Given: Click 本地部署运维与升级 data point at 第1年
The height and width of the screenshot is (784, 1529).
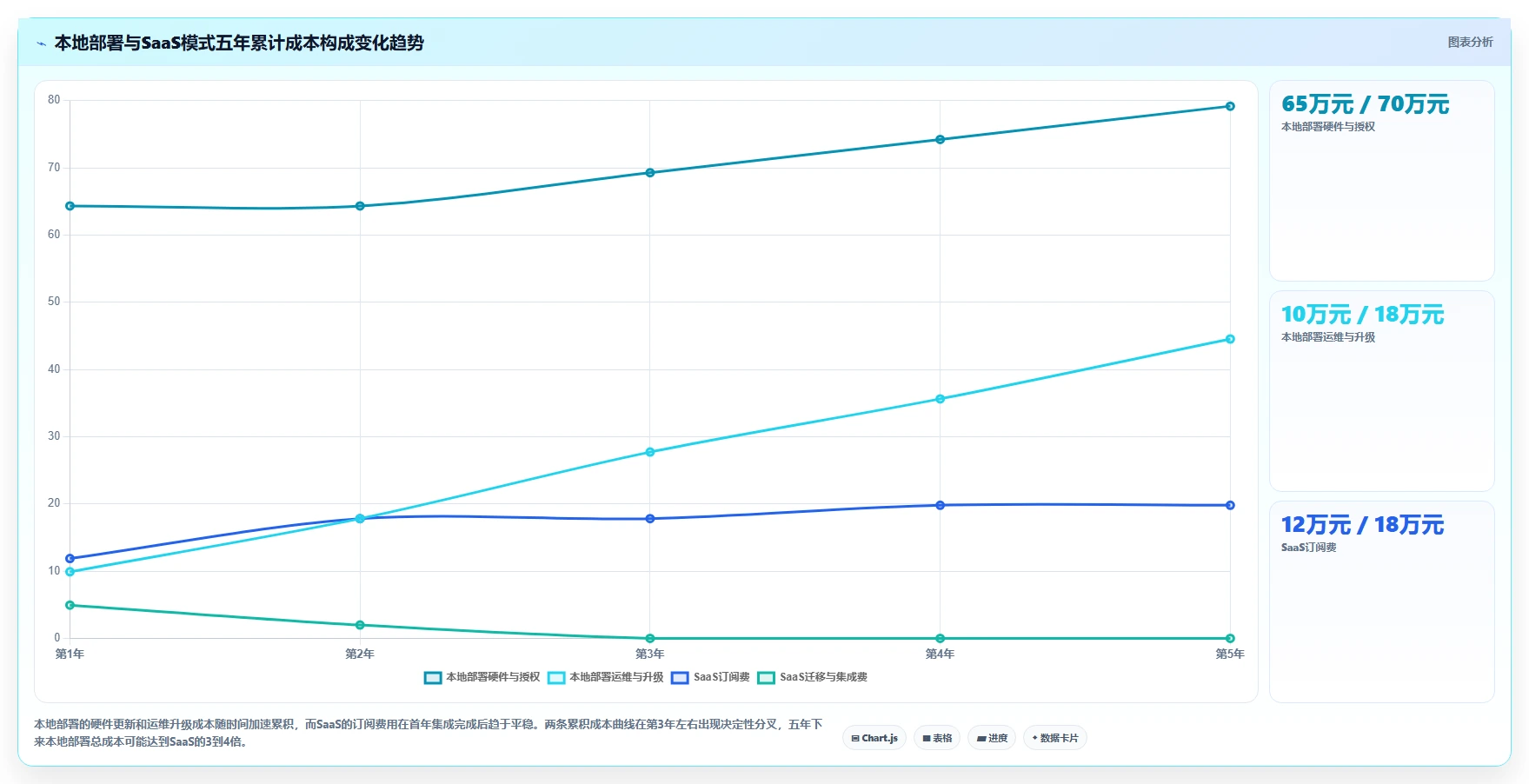Looking at the screenshot, I should coord(70,572).
